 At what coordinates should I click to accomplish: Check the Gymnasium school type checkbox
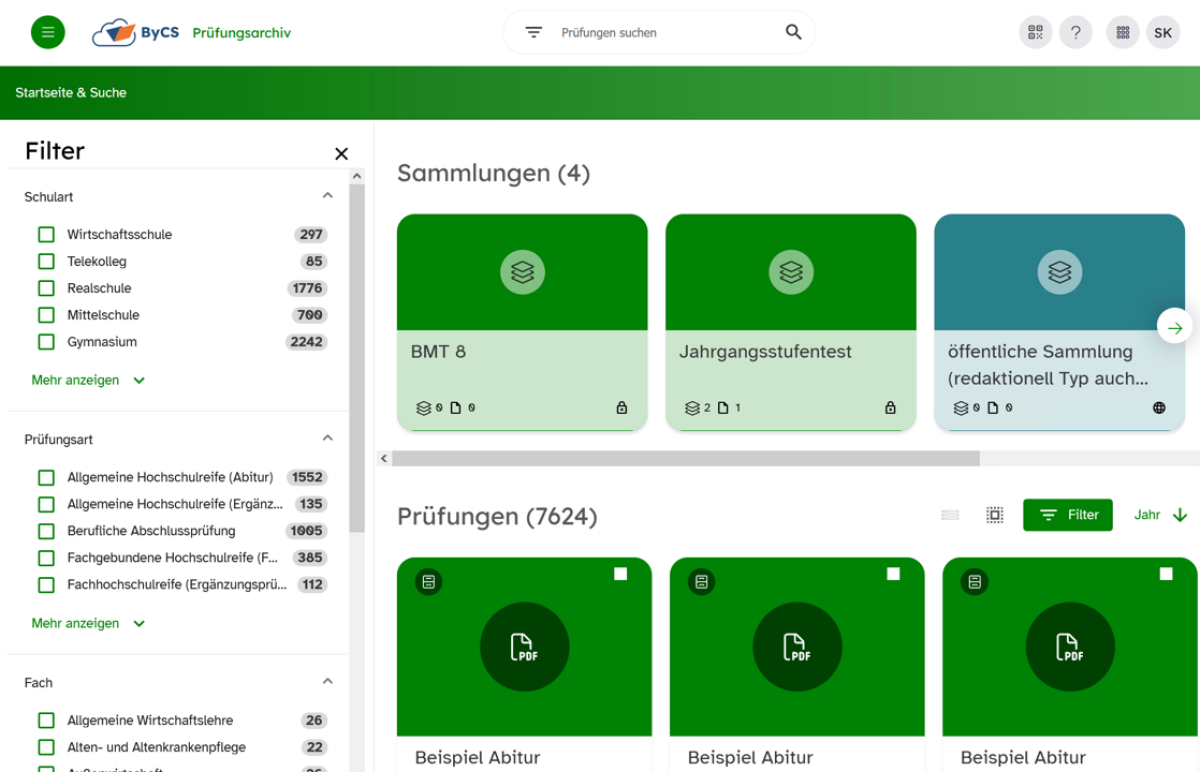click(x=46, y=342)
